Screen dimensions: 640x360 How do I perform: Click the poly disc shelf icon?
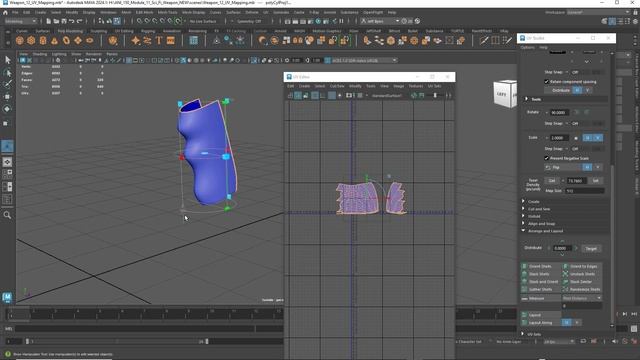[89, 40]
